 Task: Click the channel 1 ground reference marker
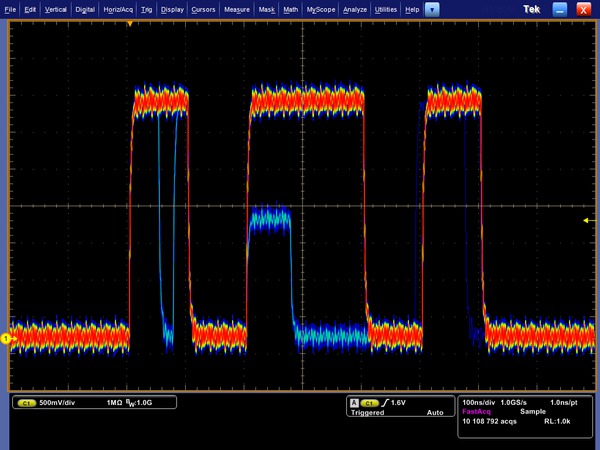(6, 339)
